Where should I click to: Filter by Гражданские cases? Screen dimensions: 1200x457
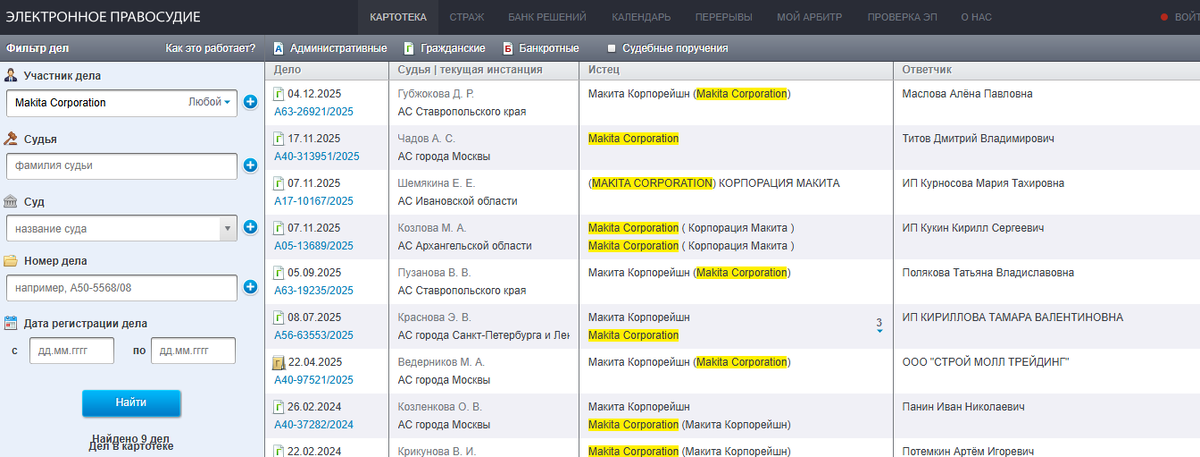445,48
